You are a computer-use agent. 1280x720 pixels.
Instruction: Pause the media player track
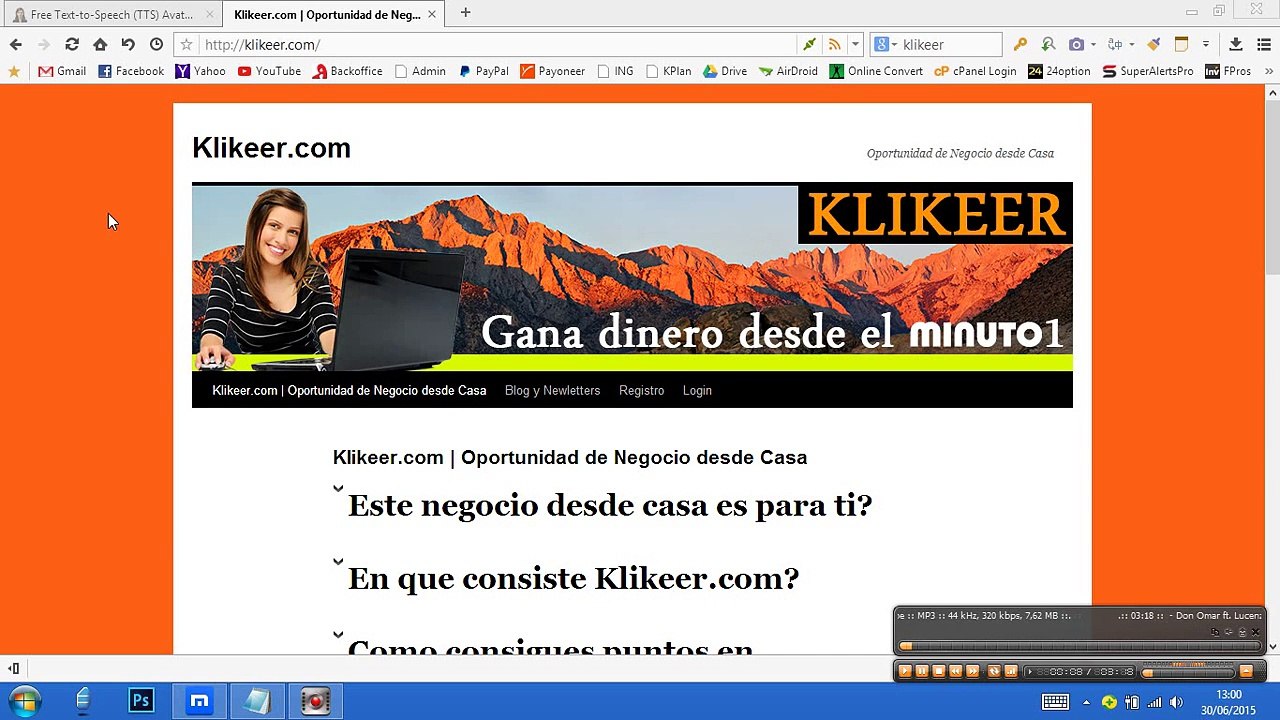(x=921, y=671)
